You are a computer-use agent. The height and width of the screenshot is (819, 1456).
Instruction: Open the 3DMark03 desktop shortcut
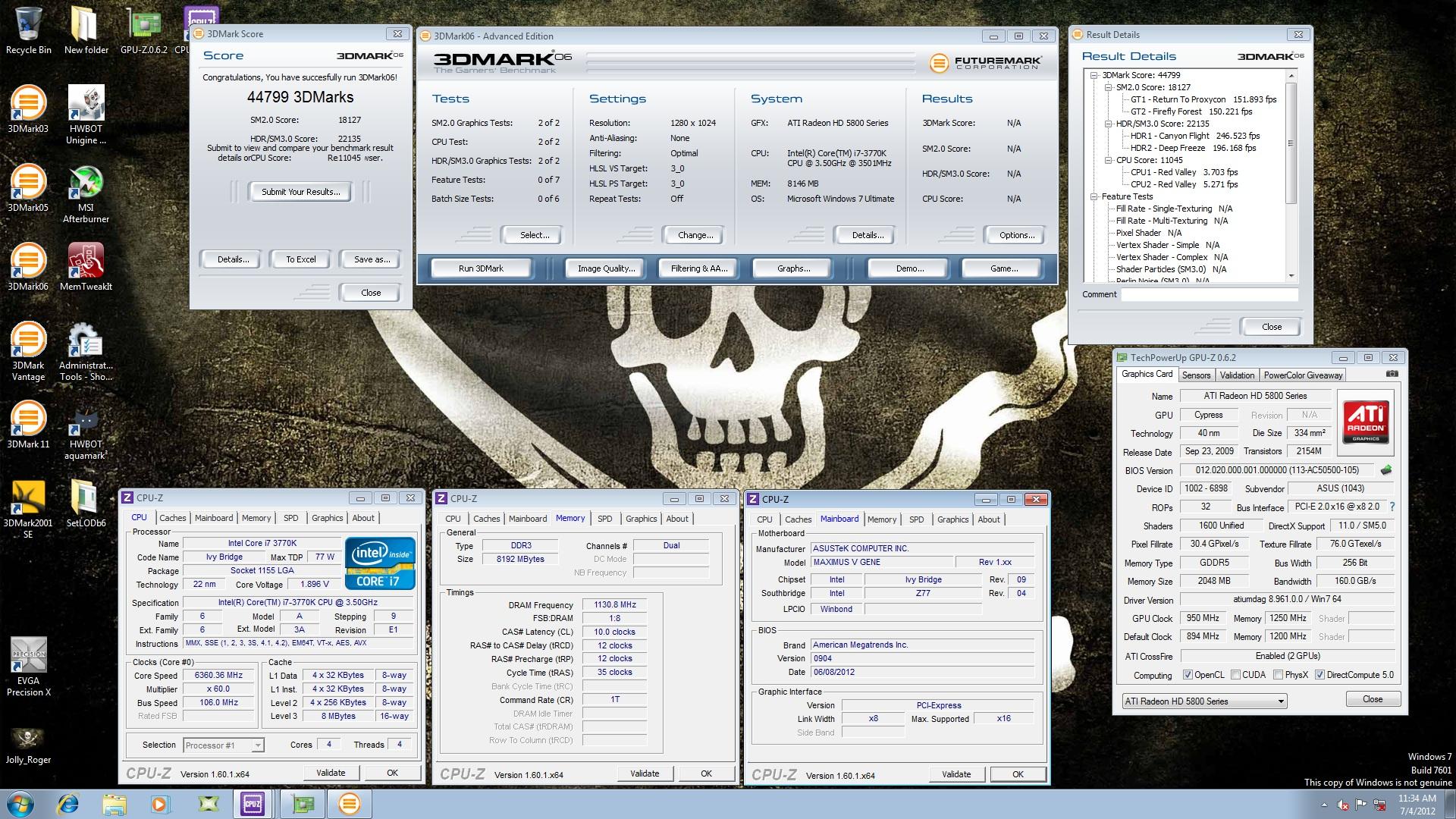pos(28,110)
